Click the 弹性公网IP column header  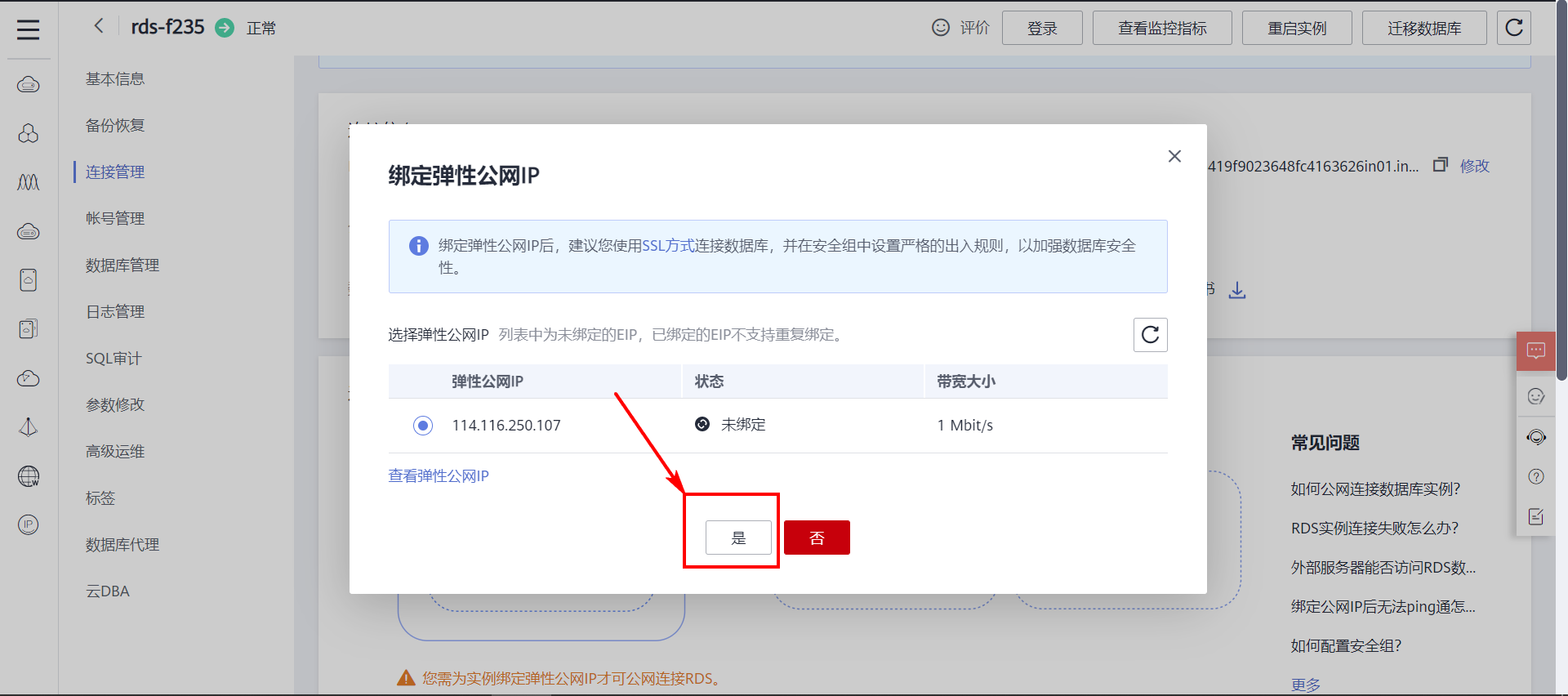(x=488, y=381)
